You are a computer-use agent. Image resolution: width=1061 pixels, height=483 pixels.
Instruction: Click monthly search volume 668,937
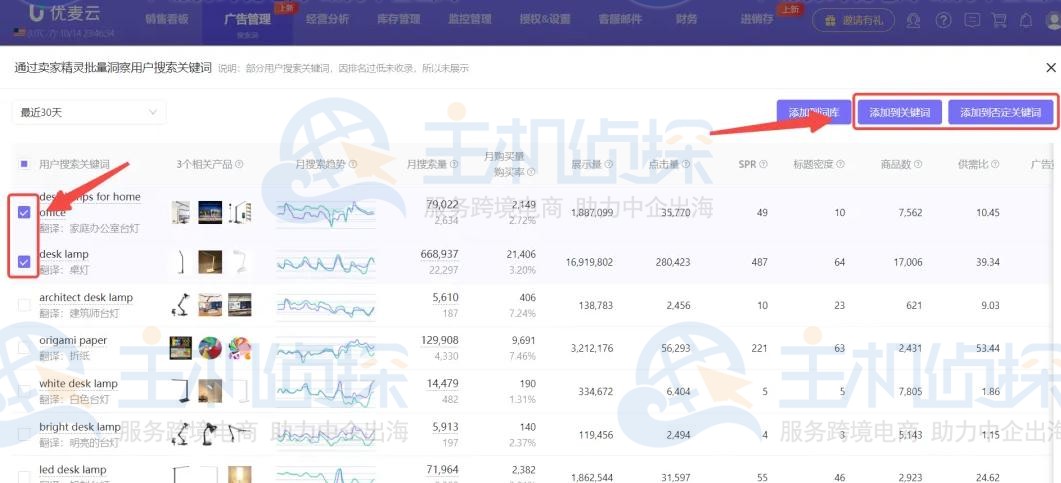[x=438, y=254]
